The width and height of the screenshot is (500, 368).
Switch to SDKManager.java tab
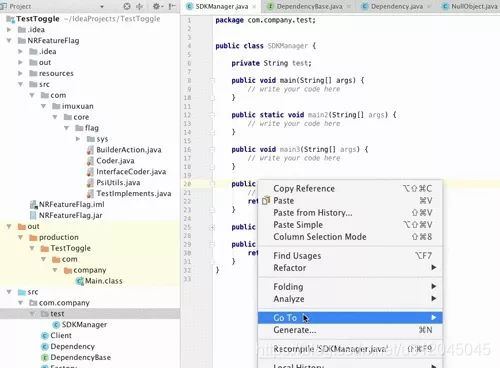coord(221,6)
